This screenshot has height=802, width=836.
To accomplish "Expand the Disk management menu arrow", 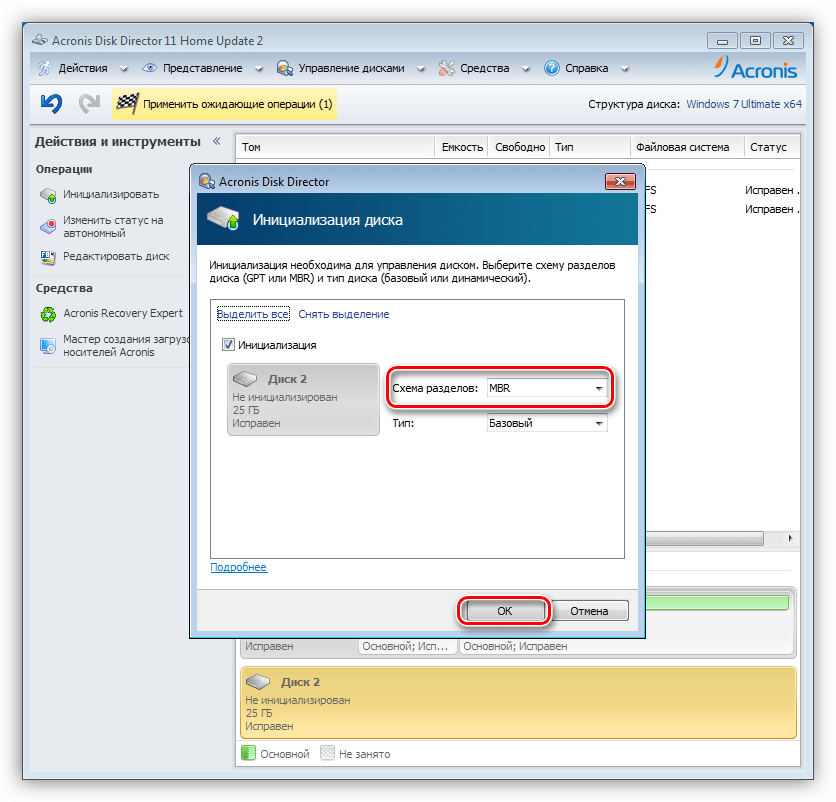I will (421, 69).
